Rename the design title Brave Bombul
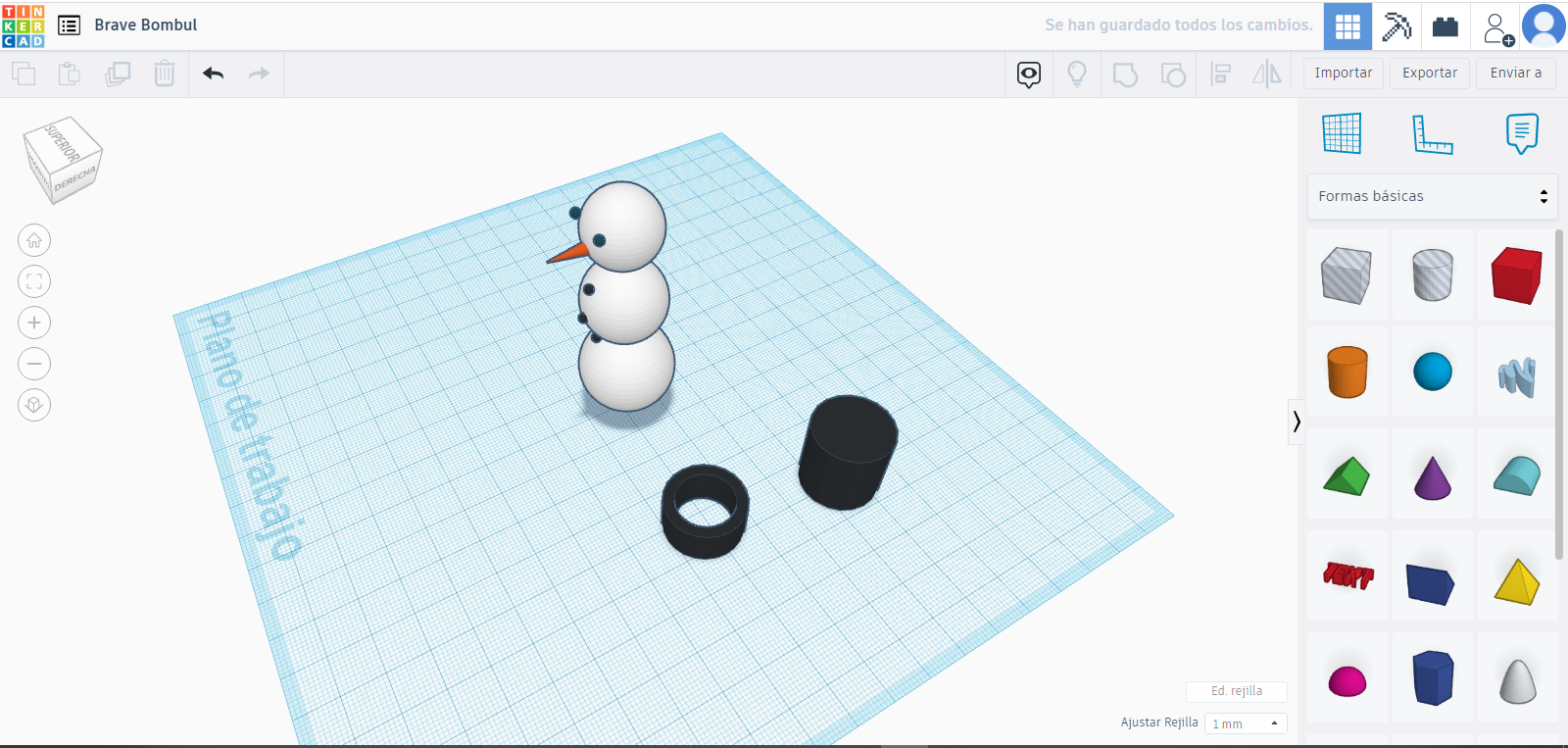1568x748 pixels. pos(146,25)
